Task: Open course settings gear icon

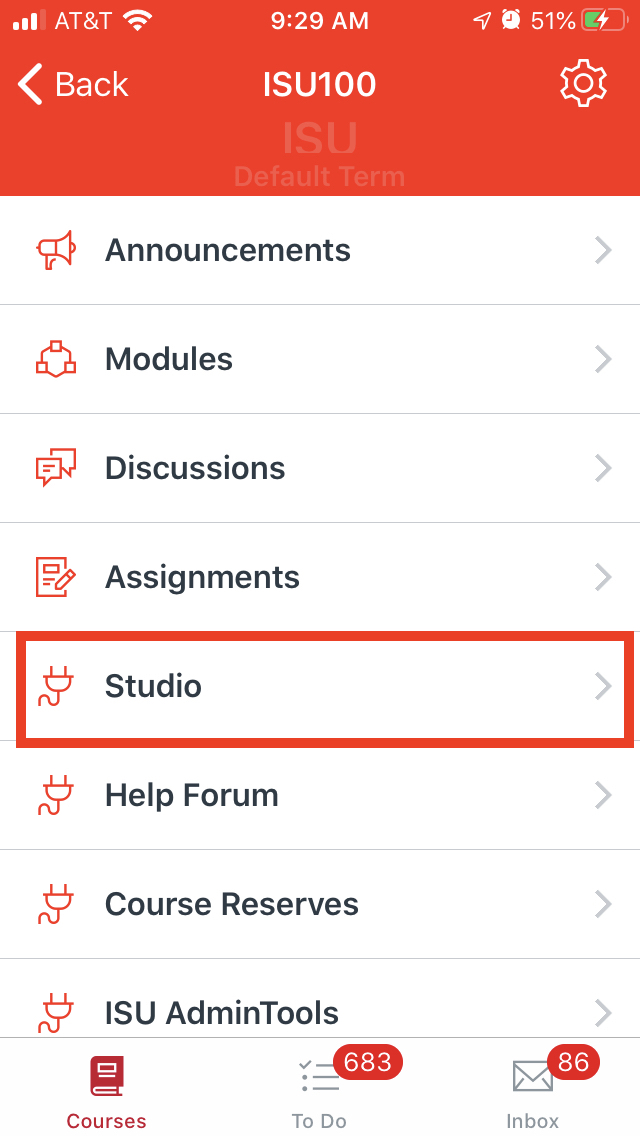Action: point(583,84)
